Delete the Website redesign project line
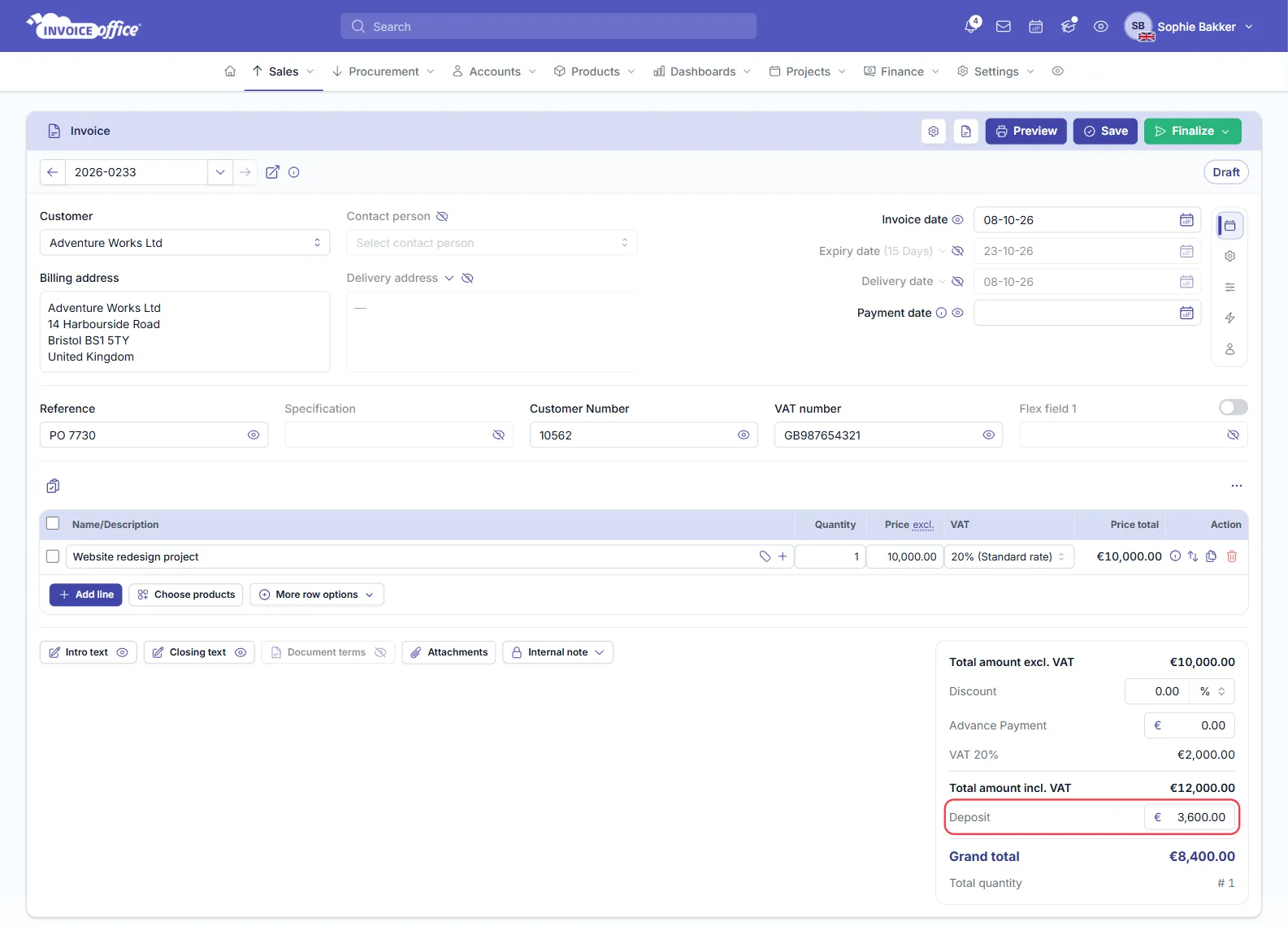 coord(1232,556)
